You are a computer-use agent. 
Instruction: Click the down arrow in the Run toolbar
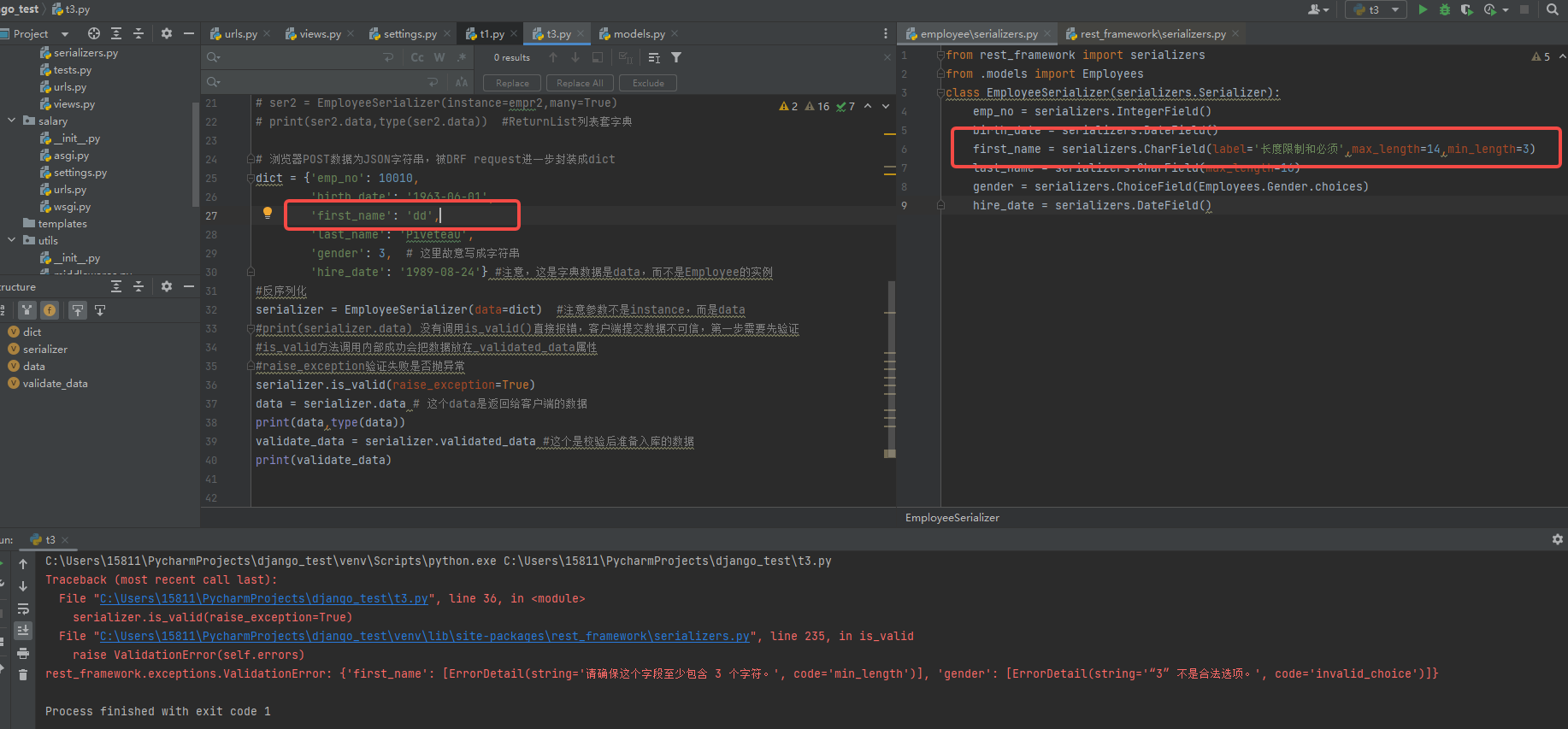tap(23, 586)
